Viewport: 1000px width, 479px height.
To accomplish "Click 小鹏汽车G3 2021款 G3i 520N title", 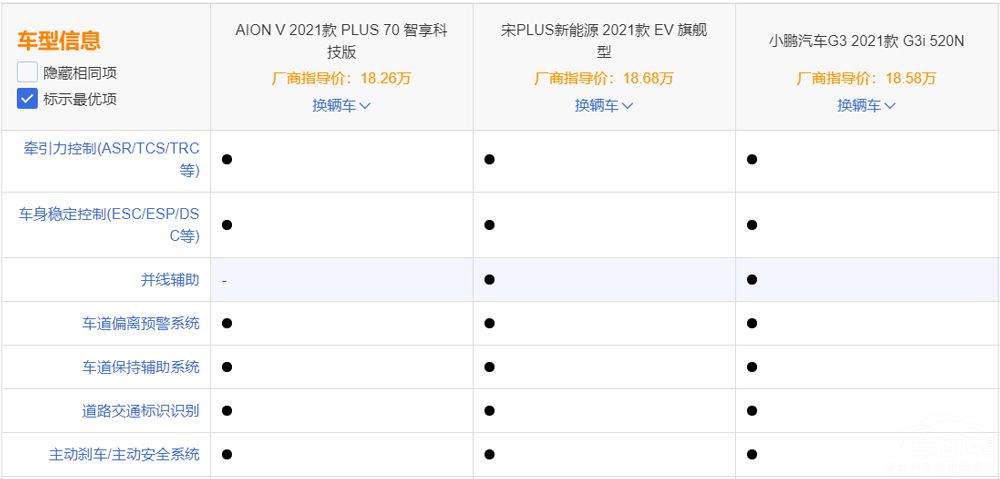I will point(866,42).
